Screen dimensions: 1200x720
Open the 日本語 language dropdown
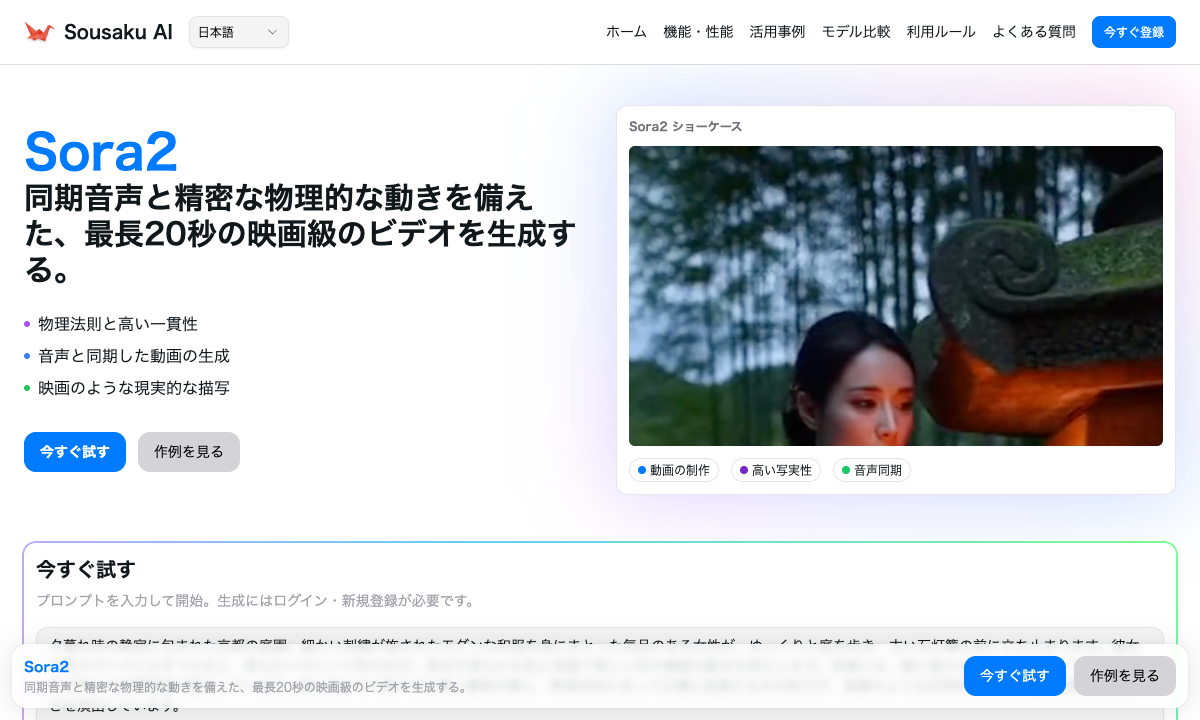click(x=238, y=32)
